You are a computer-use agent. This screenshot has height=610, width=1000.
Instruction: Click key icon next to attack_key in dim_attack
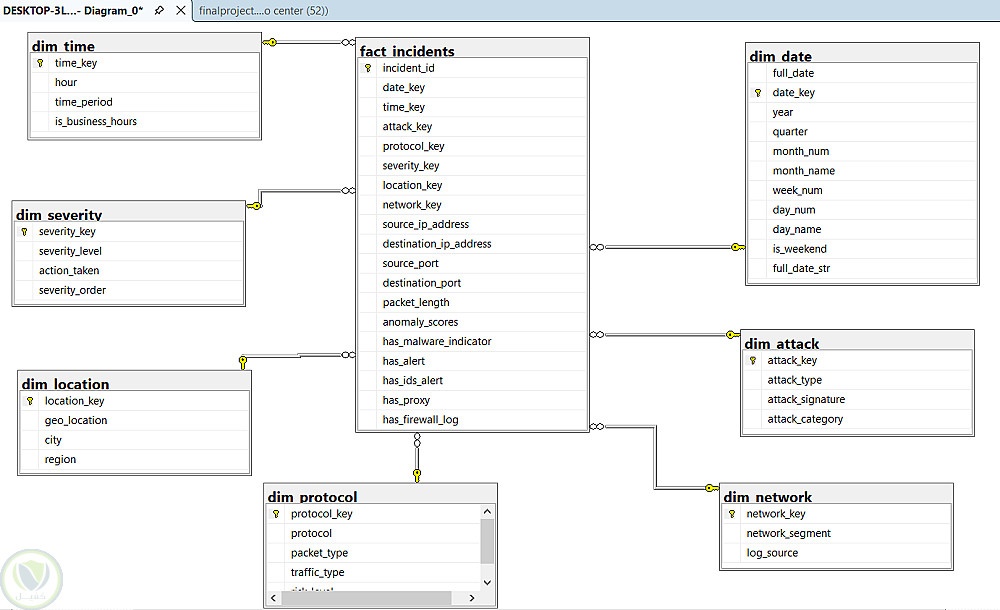(753, 361)
